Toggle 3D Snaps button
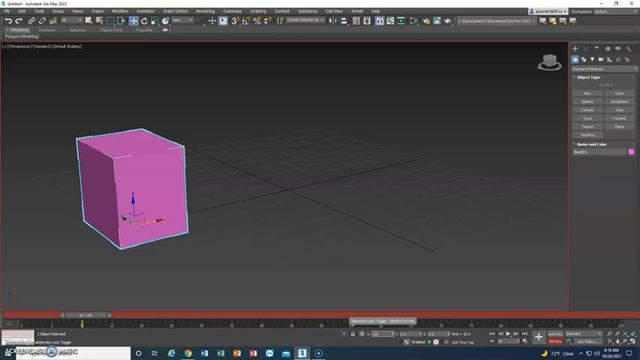The width and height of the screenshot is (640, 360). [x=235, y=21]
